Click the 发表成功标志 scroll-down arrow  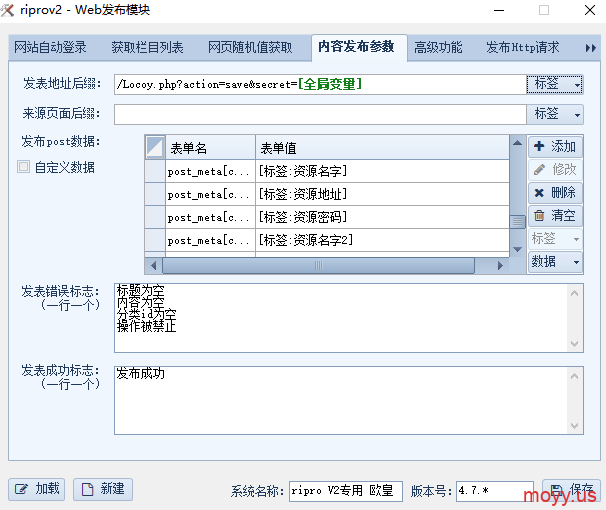pyautogui.click(x=574, y=425)
